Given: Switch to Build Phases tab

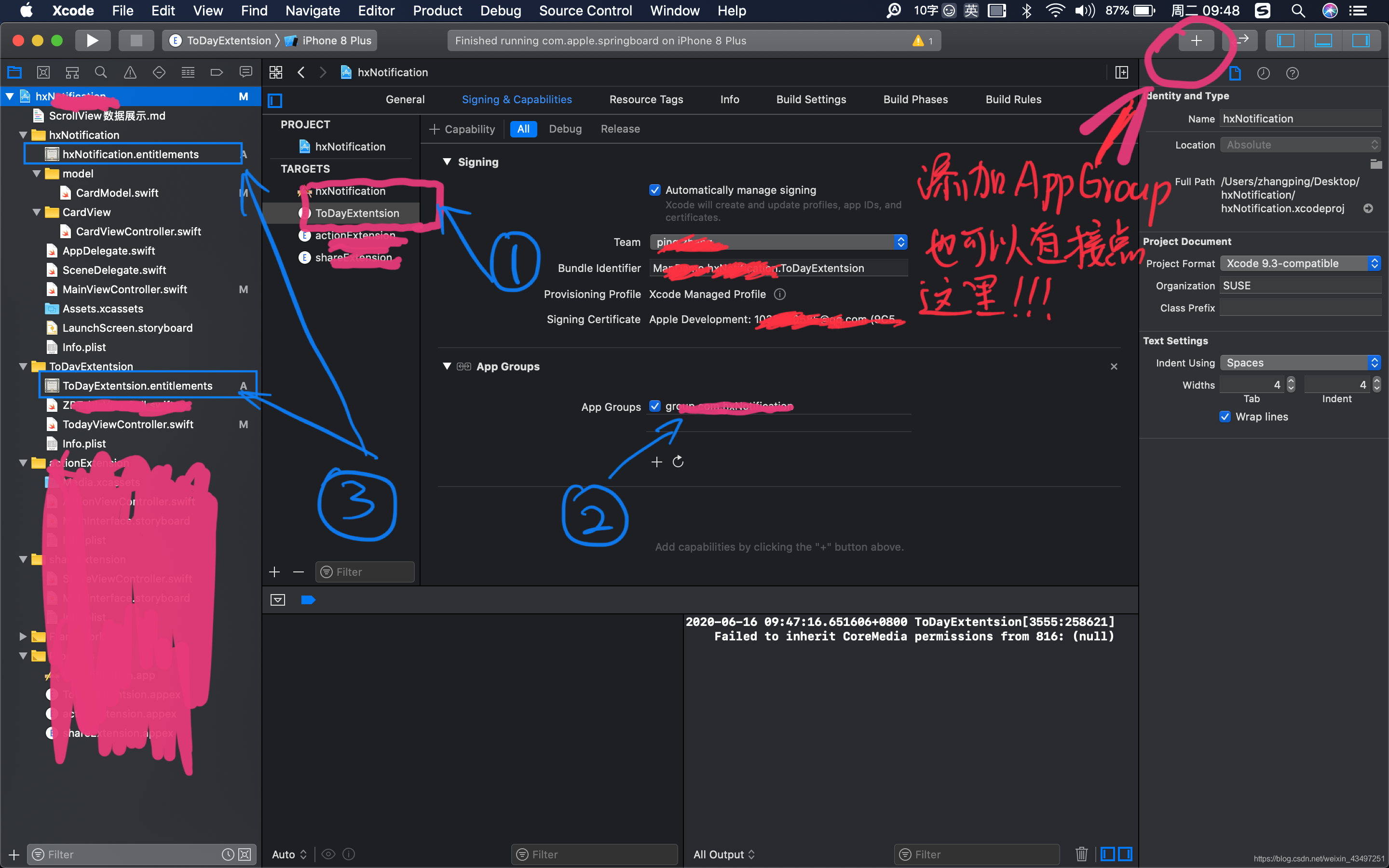Looking at the screenshot, I should [x=915, y=99].
